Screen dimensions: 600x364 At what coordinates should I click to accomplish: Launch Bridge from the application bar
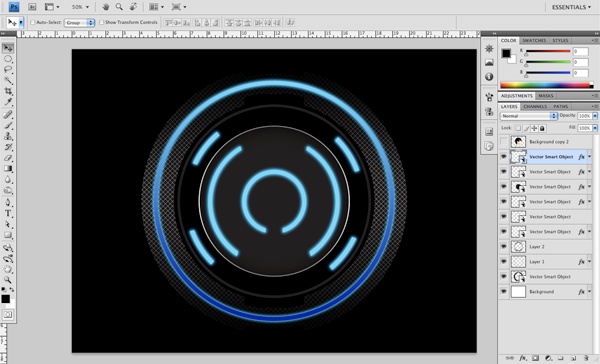click(33, 7)
